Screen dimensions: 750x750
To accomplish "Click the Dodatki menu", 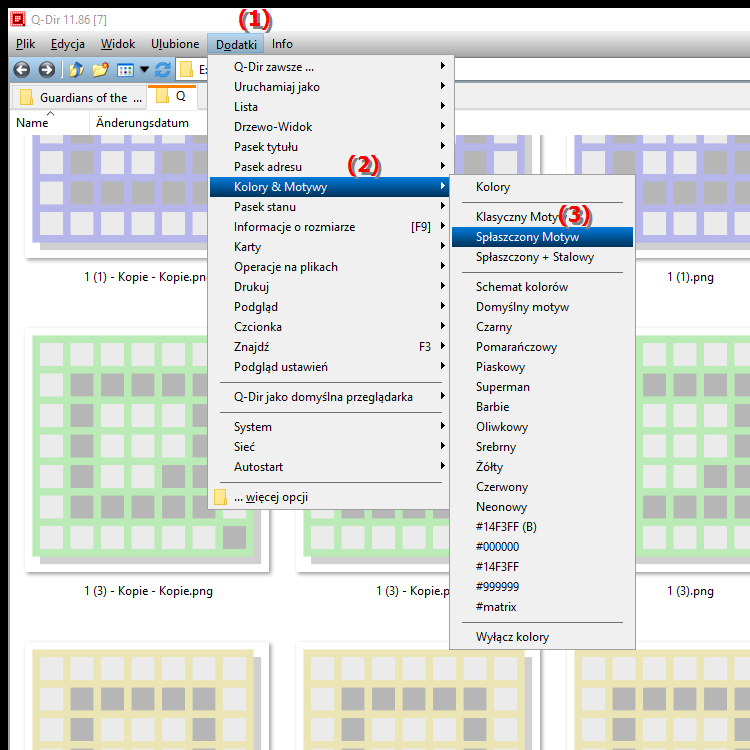I will point(236,44).
